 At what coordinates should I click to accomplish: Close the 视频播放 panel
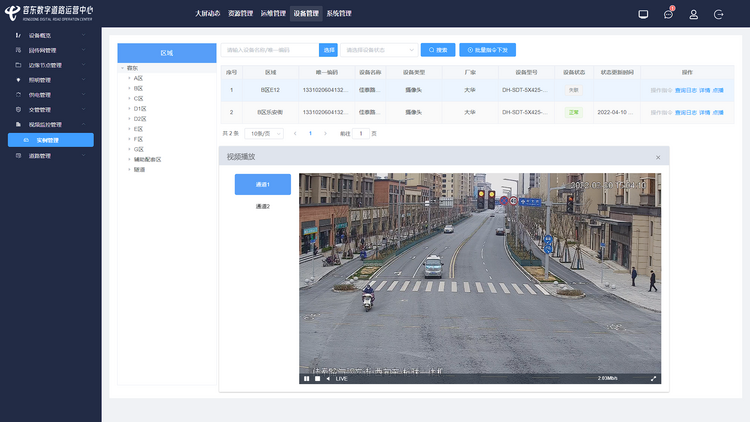point(658,157)
